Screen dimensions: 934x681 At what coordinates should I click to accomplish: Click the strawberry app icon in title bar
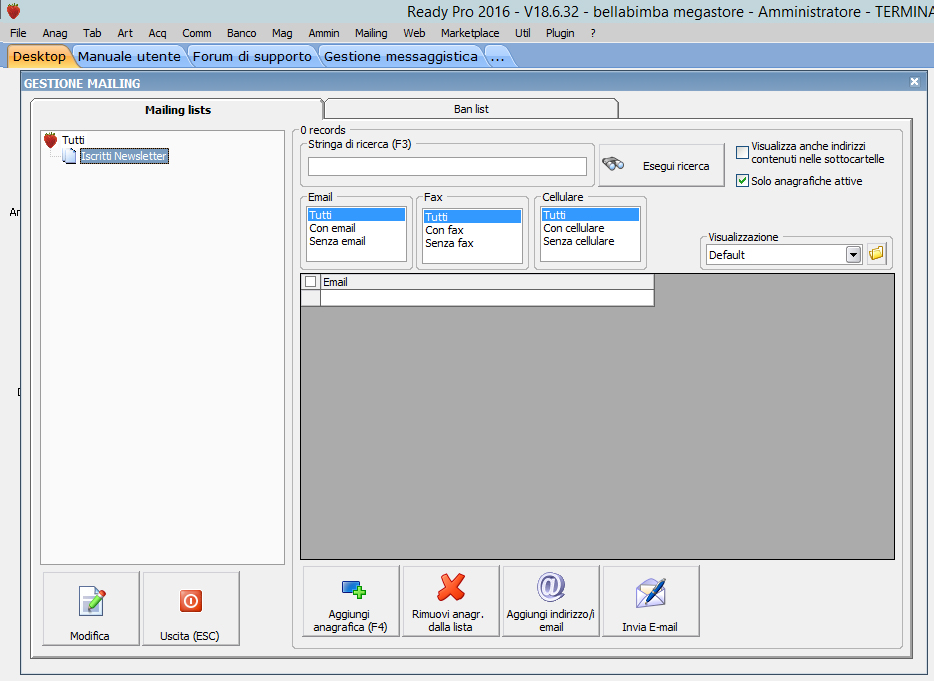13,11
